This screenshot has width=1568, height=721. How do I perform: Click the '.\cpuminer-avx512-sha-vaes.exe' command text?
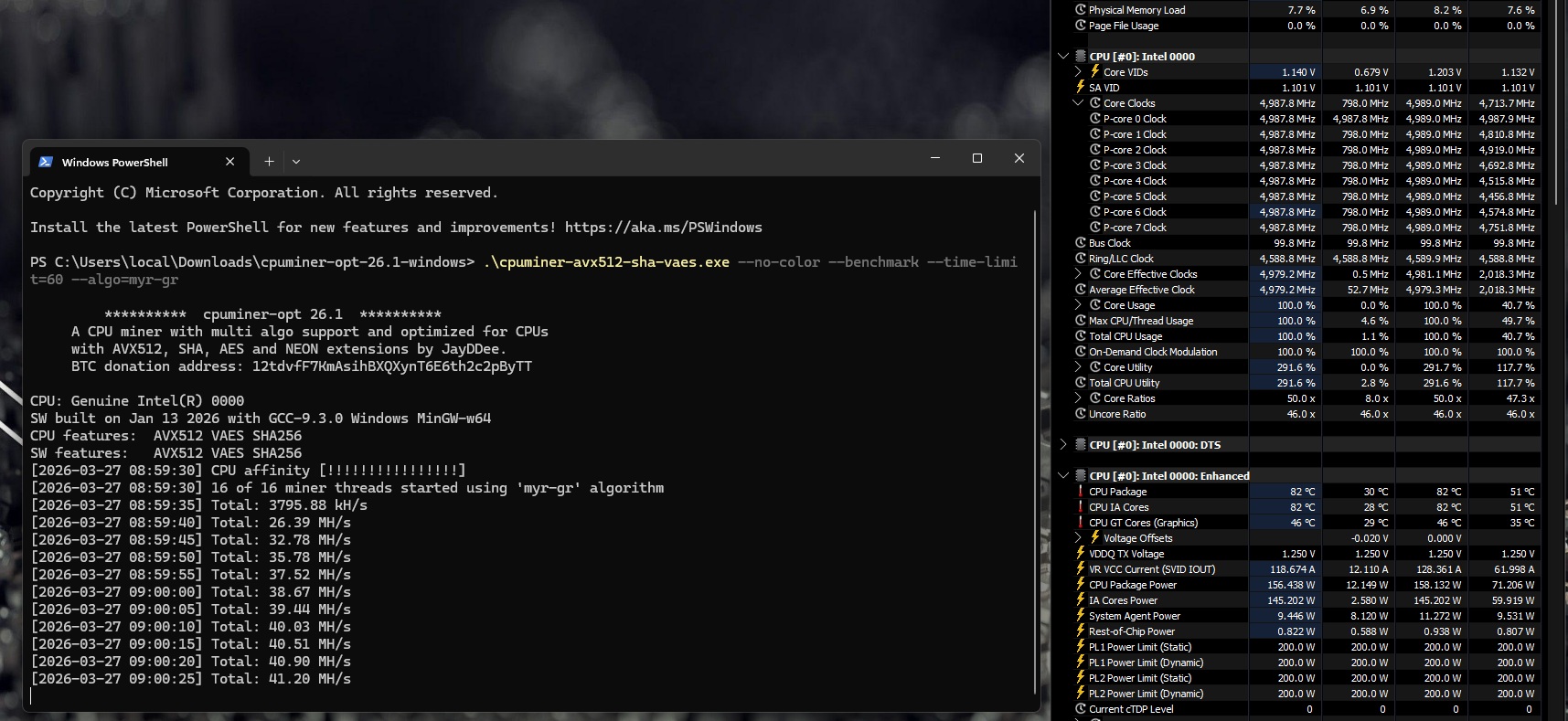606,262
